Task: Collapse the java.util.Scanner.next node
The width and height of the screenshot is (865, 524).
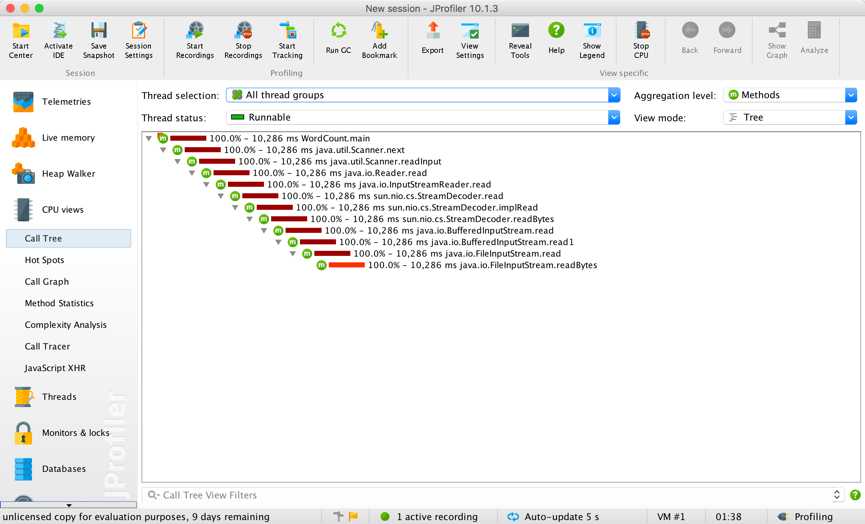Action: coord(163,150)
